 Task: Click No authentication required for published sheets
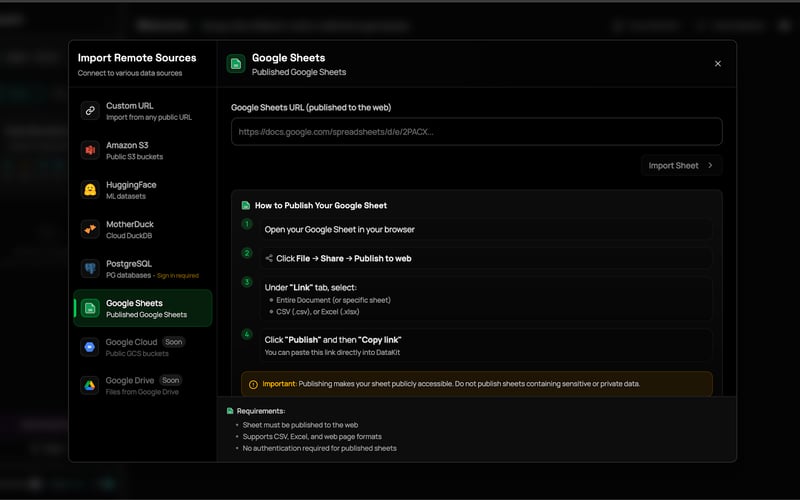coord(319,448)
